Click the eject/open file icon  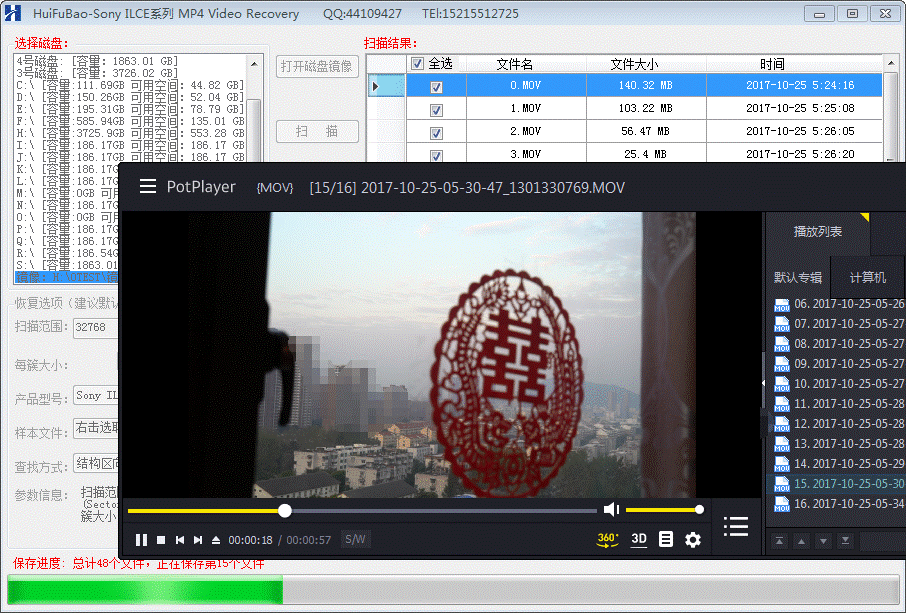click(x=216, y=540)
